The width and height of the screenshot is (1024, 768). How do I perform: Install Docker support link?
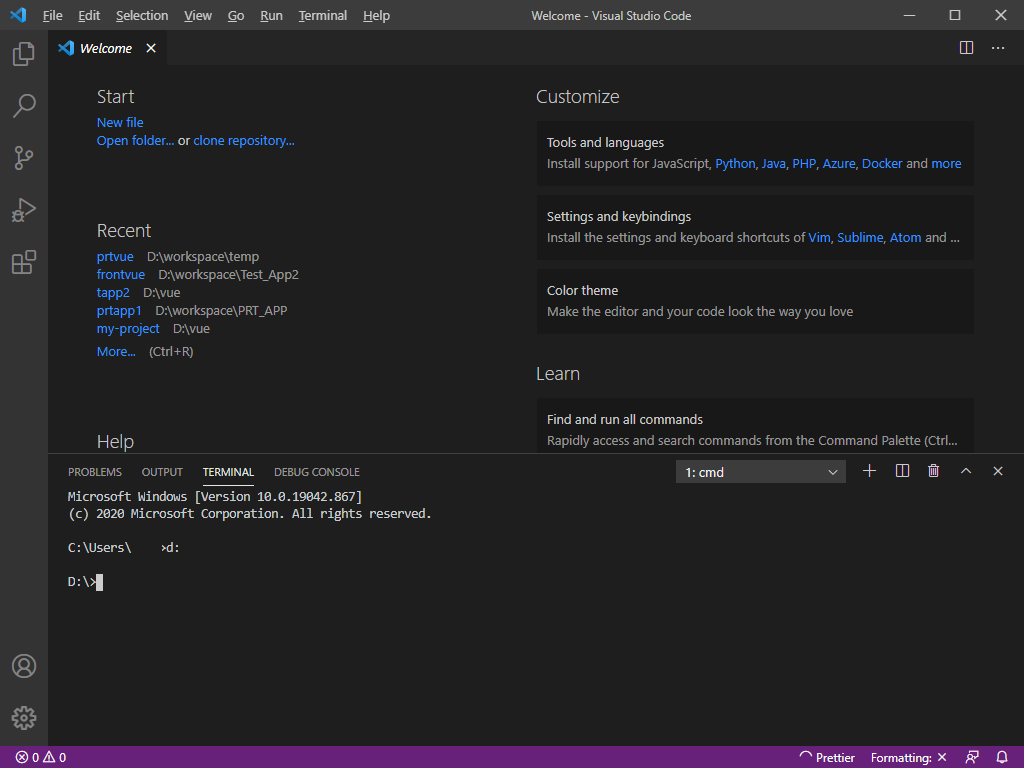(x=882, y=163)
